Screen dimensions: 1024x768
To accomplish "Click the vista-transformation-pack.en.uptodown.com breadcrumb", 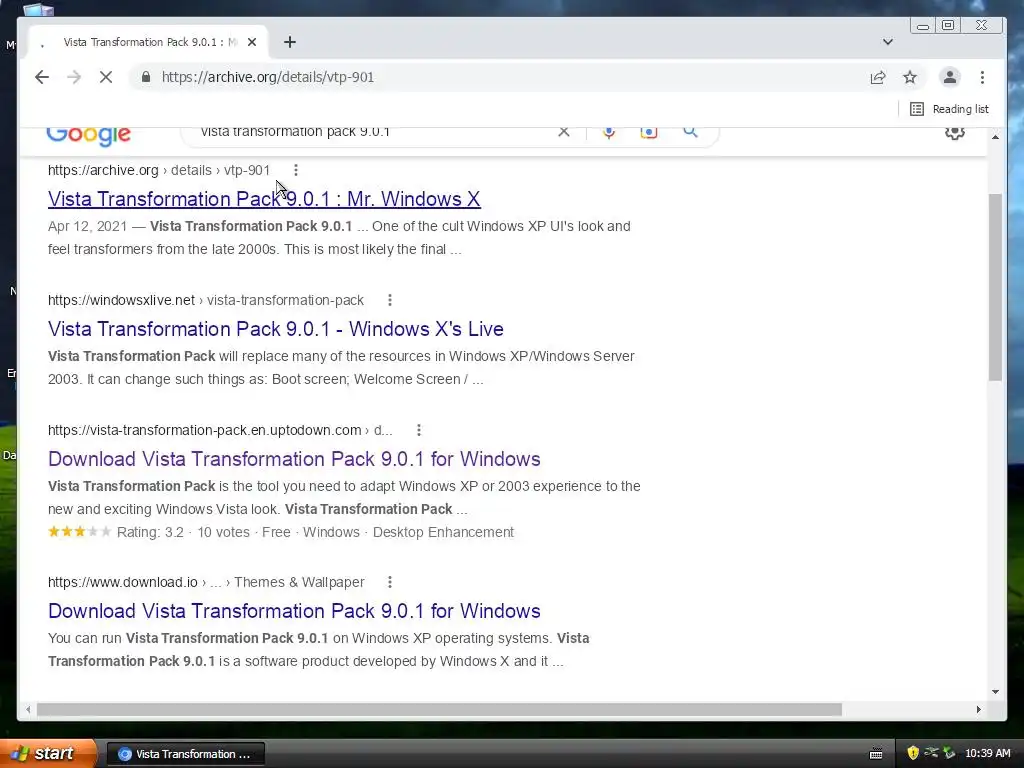I will pyautogui.click(x=220, y=430).
